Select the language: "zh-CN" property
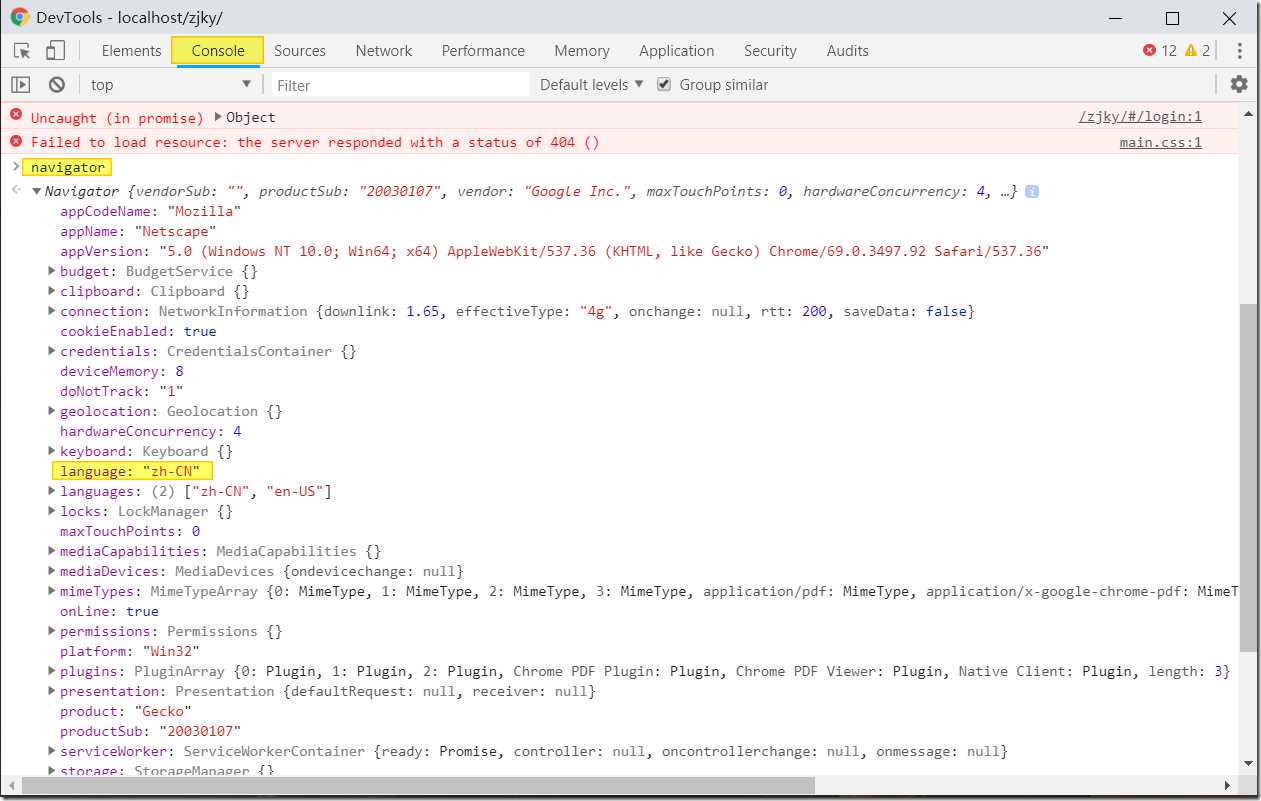1261x801 pixels. pyautogui.click(x=133, y=471)
